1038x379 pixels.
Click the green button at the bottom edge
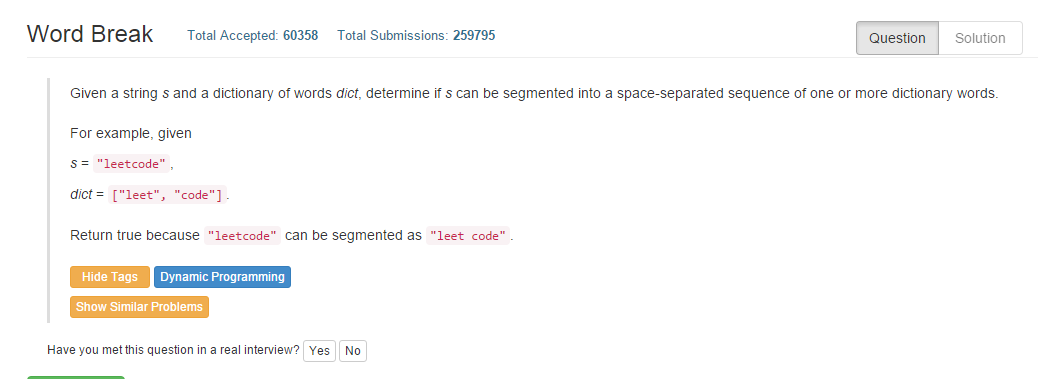click(75, 377)
